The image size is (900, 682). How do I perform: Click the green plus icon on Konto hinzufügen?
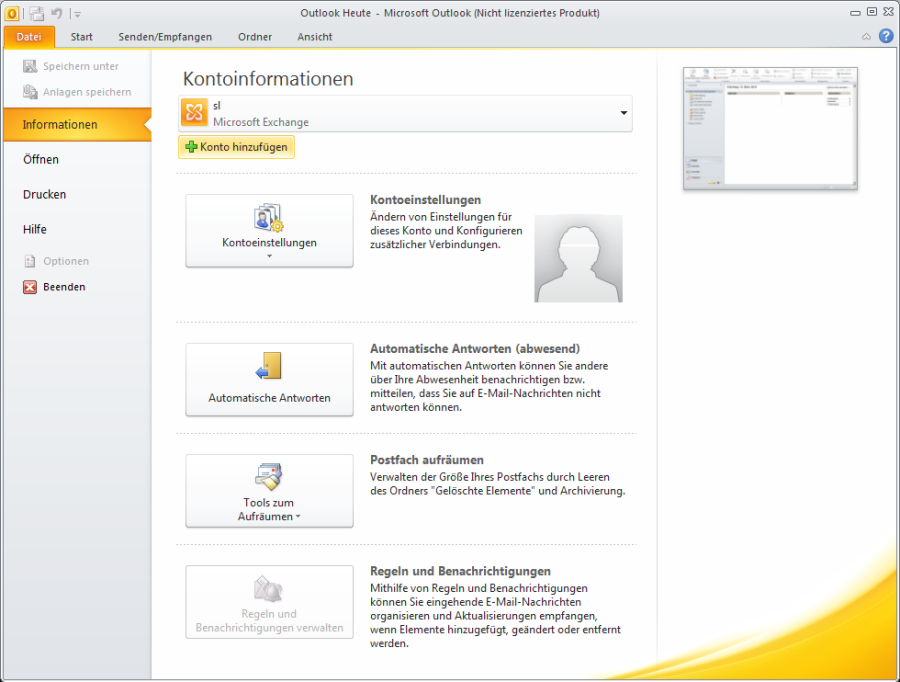(191, 147)
